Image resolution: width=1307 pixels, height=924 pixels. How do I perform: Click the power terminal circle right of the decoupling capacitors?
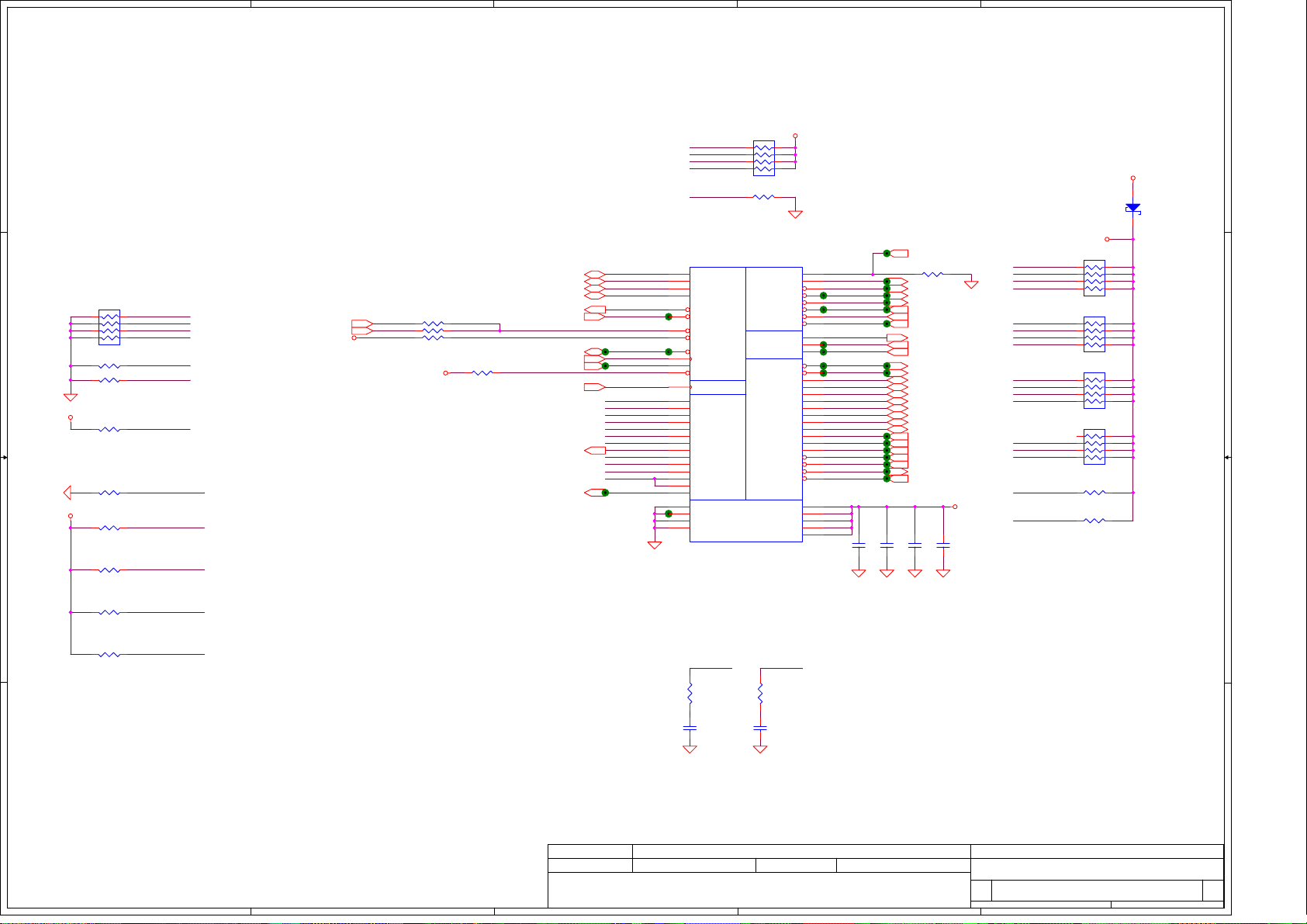click(x=955, y=507)
